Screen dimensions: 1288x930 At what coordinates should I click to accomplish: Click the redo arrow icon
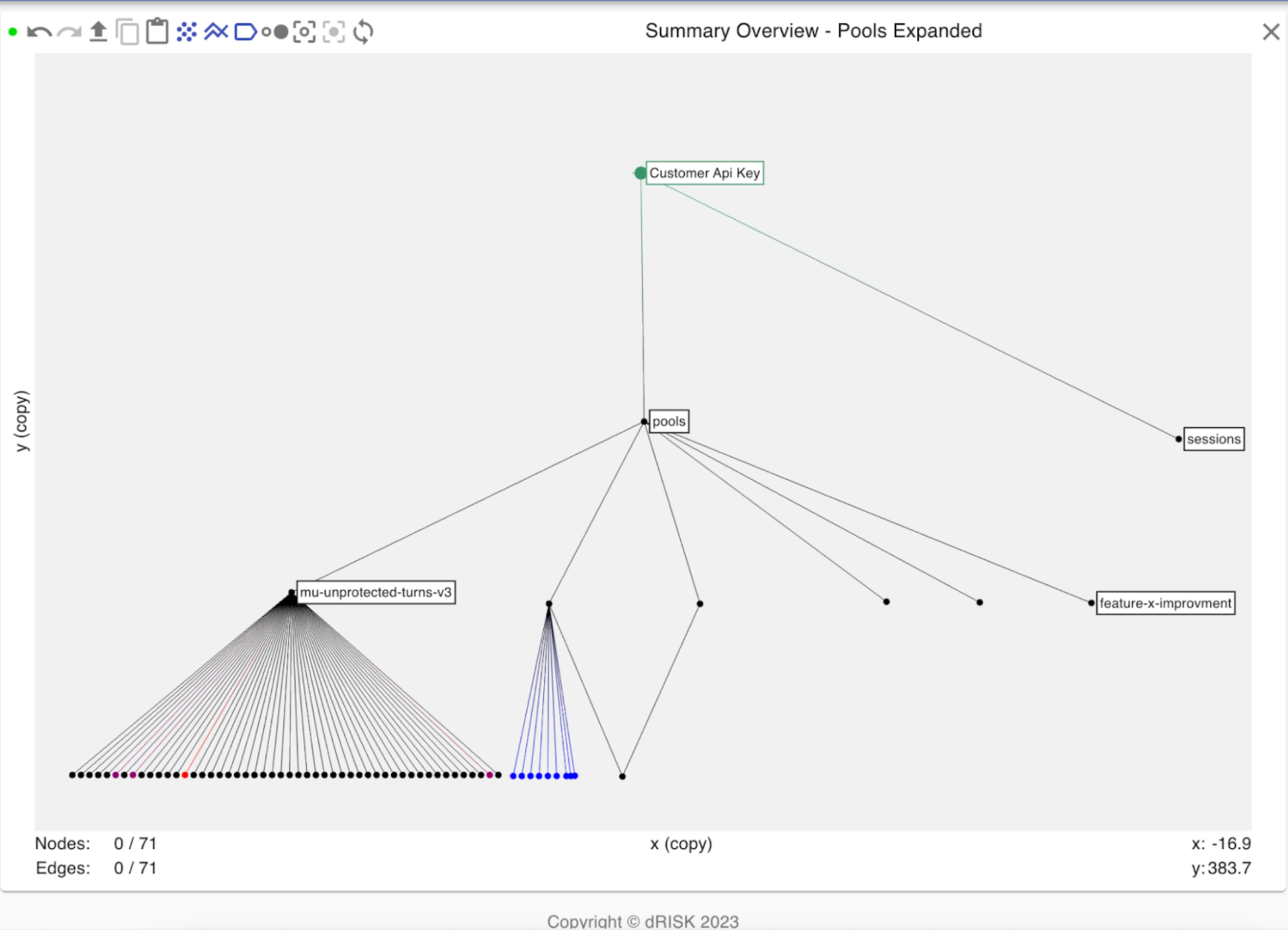(x=69, y=32)
